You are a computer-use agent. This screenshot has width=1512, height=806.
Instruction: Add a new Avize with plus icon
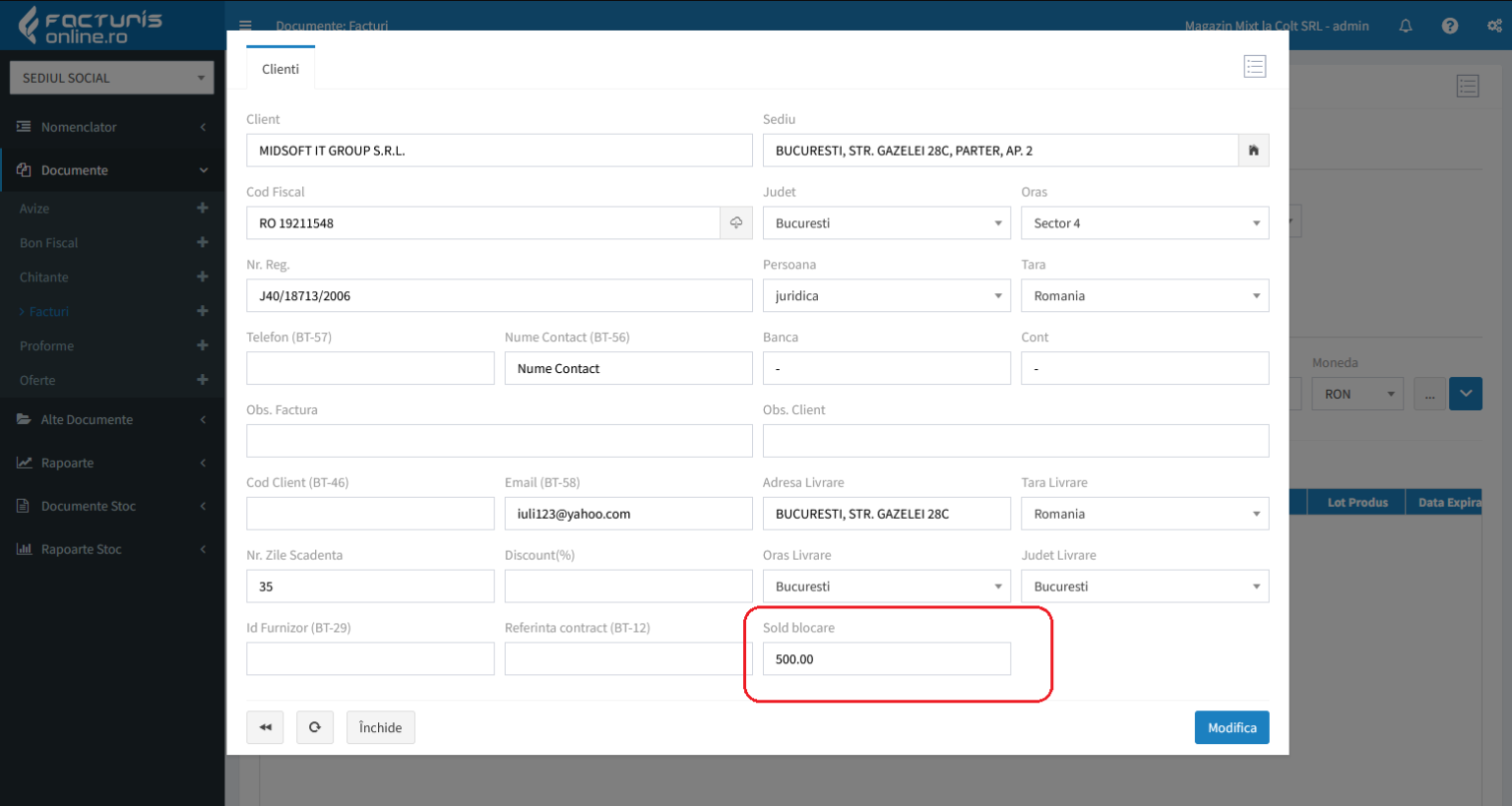point(202,209)
